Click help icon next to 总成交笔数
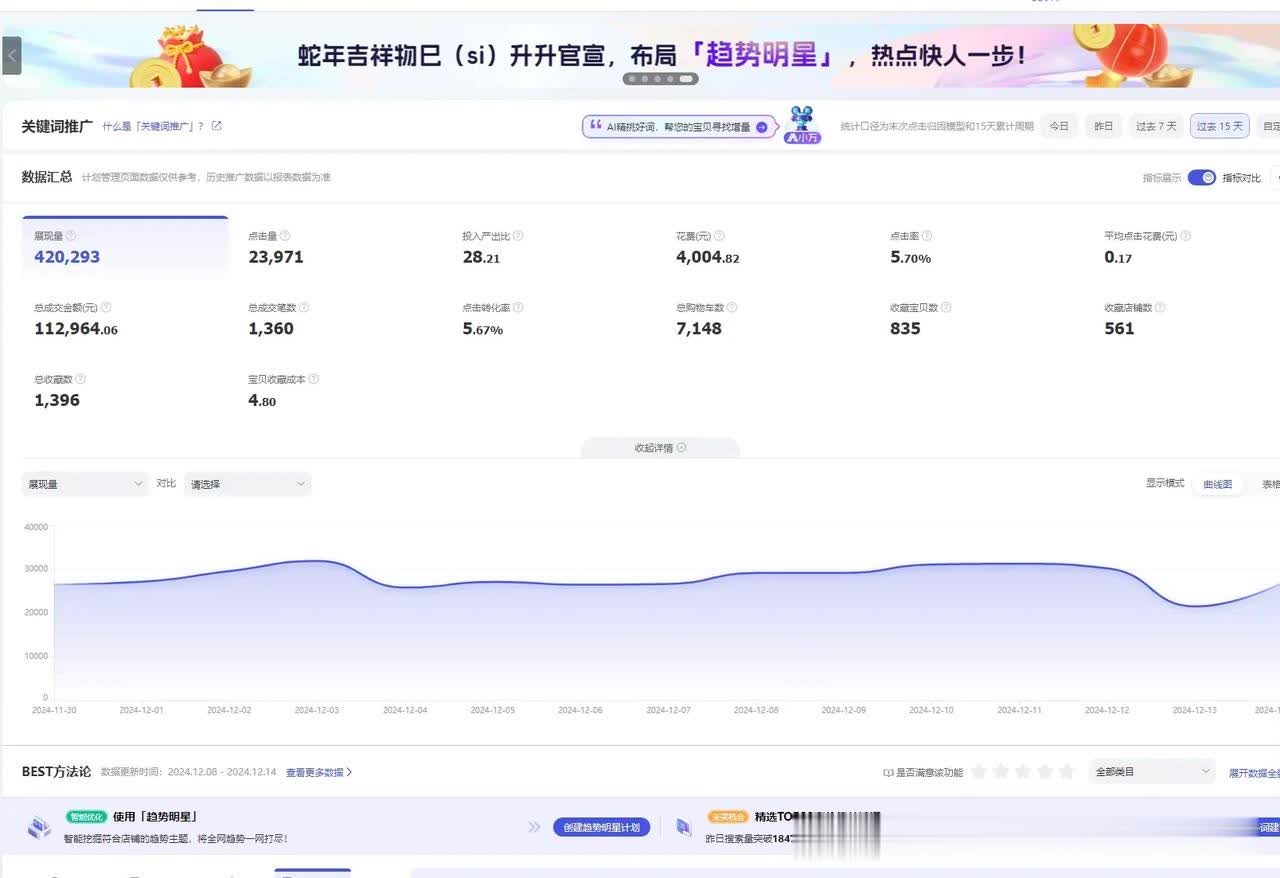The image size is (1280, 878). coord(304,308)
